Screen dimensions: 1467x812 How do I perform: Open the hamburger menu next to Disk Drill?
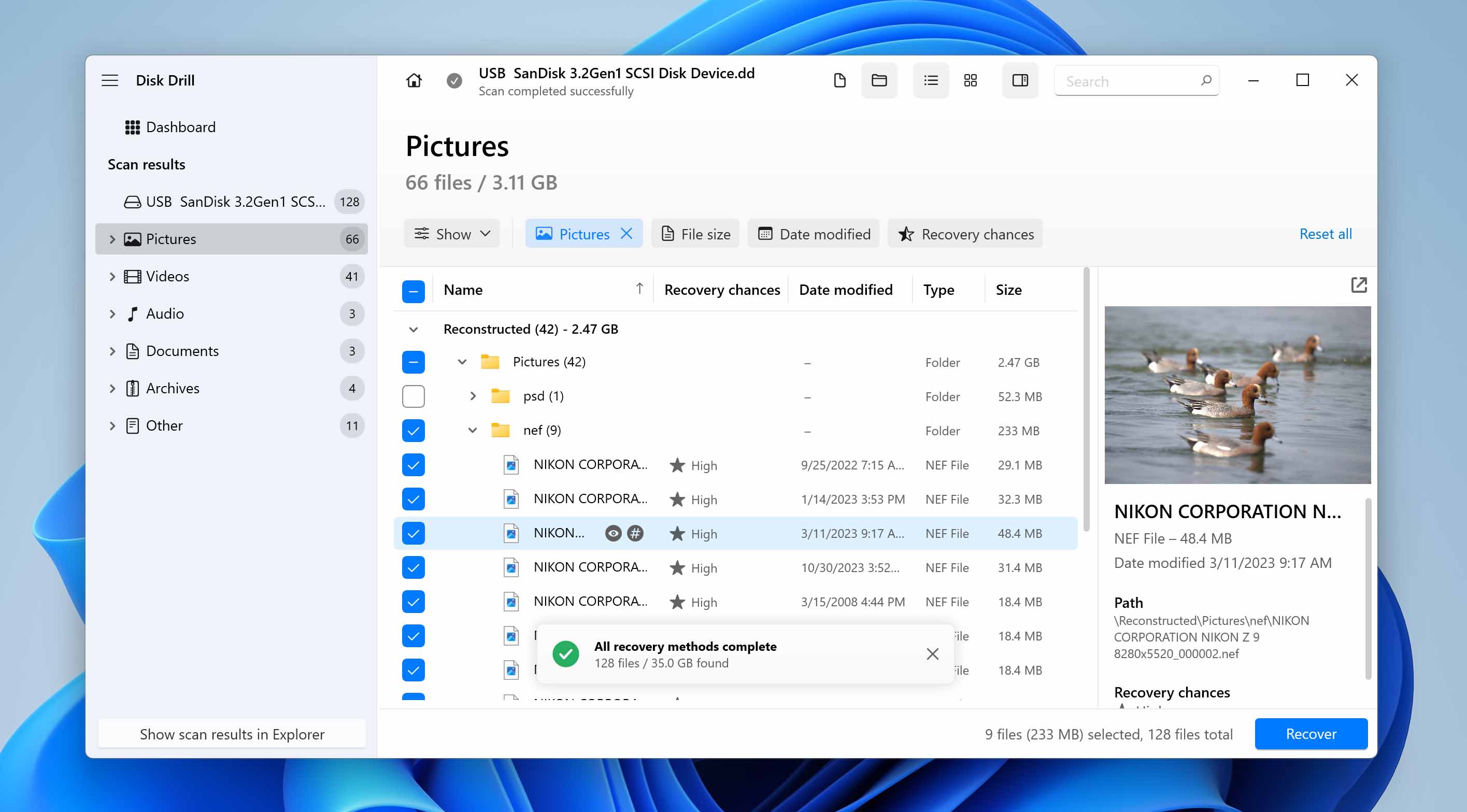tap(110, 80)
